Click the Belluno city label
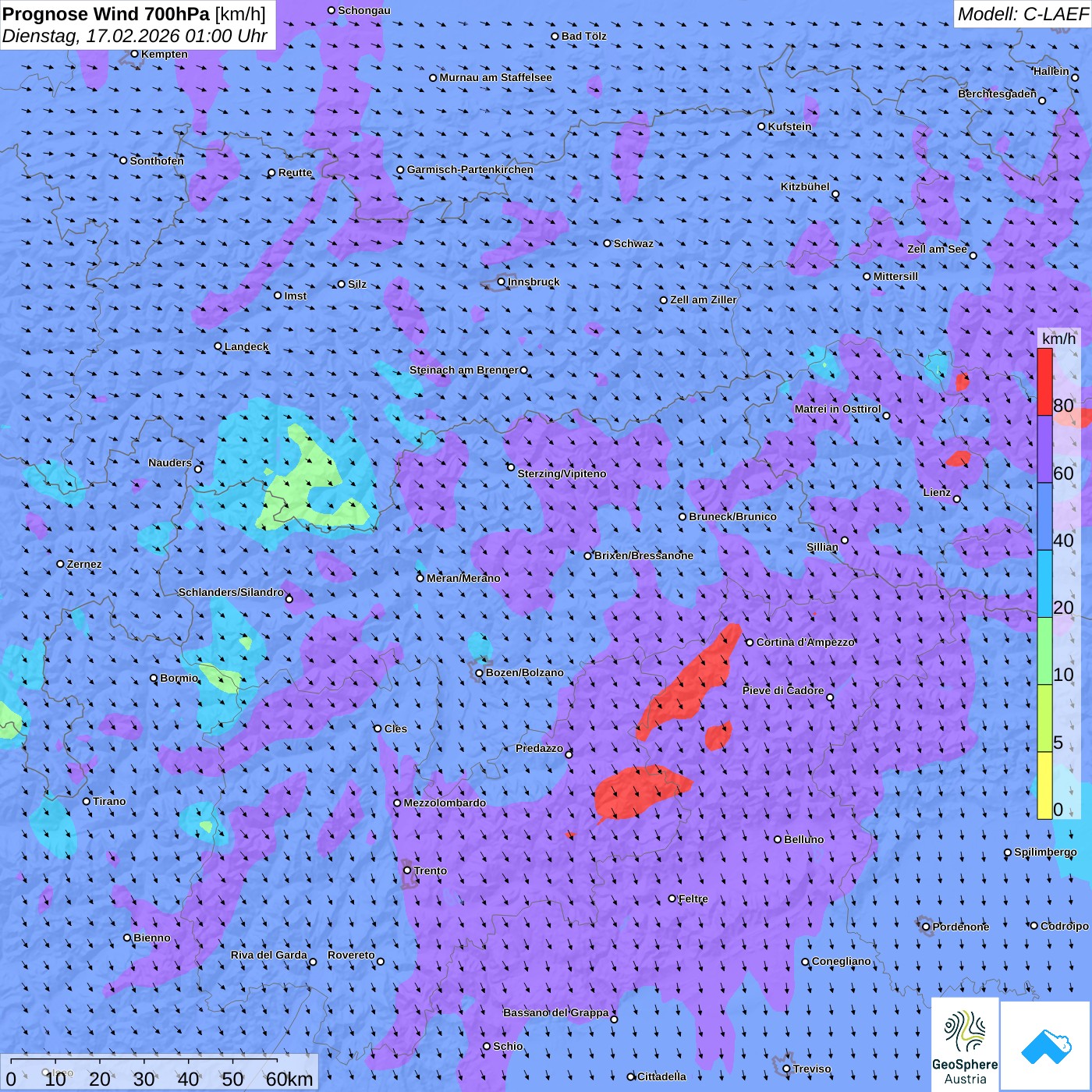The height and width of the screenshot is (1092, 1092). [803, 839]
